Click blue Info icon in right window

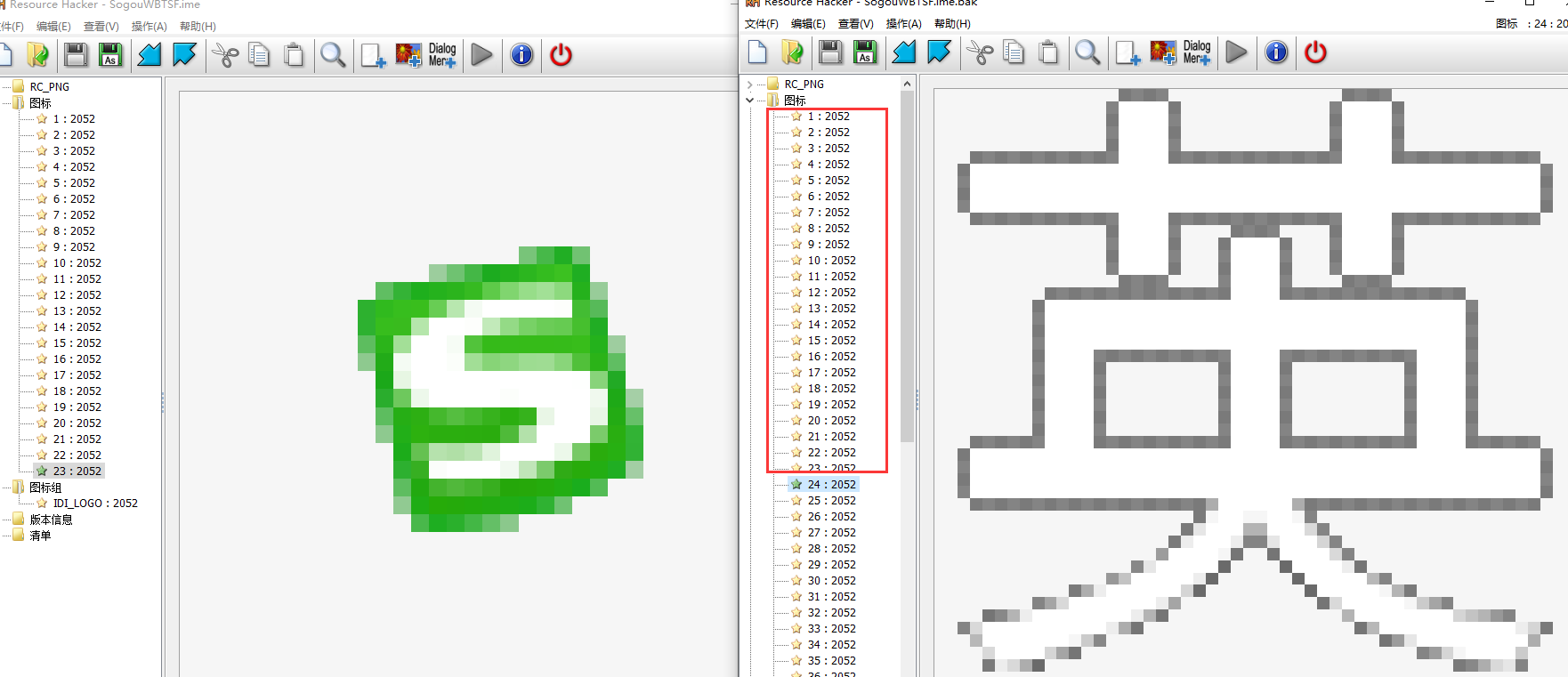[x=1276, y=52]
